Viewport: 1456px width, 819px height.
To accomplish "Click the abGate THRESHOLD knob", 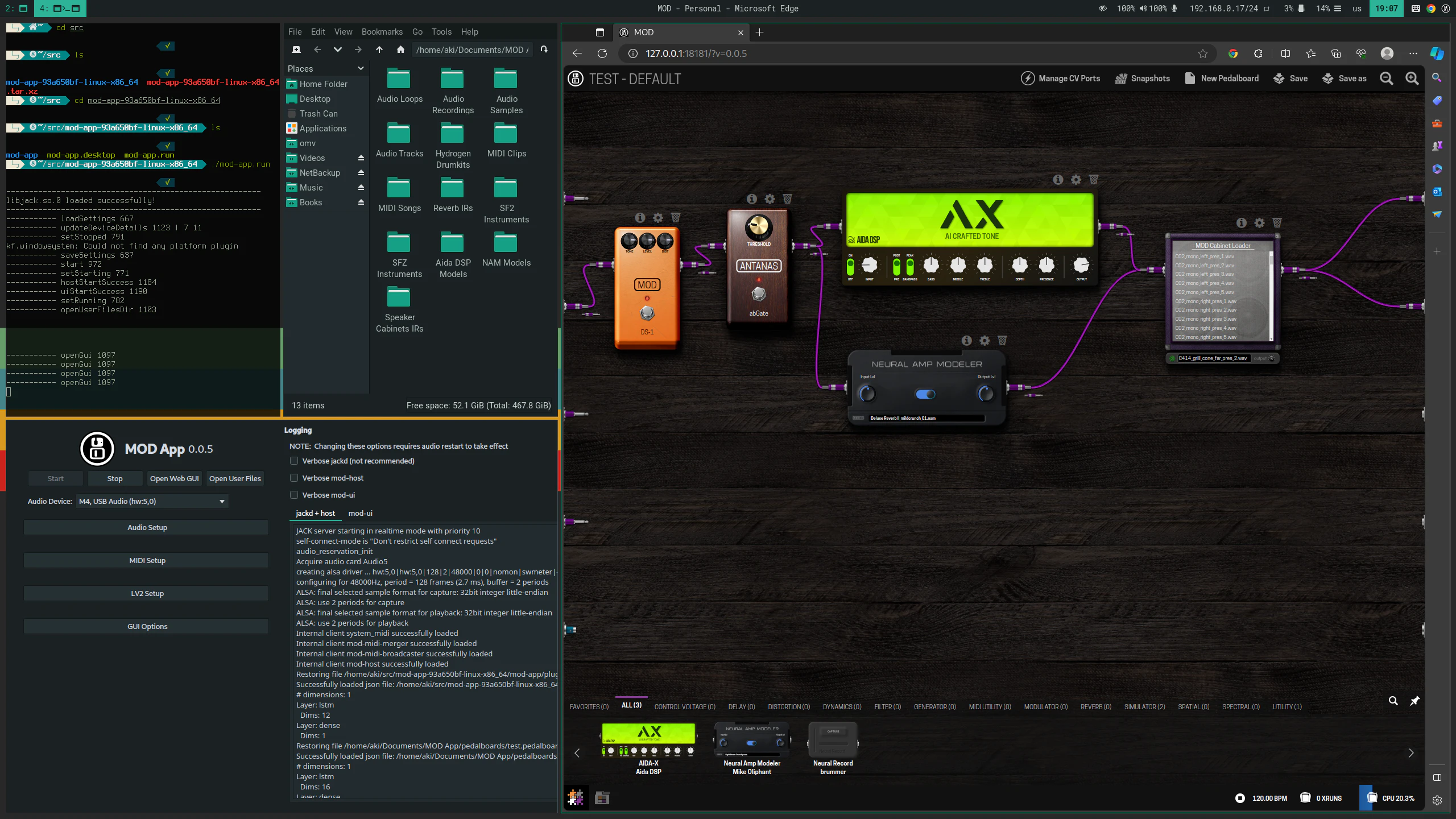I will tap(758, 227).
